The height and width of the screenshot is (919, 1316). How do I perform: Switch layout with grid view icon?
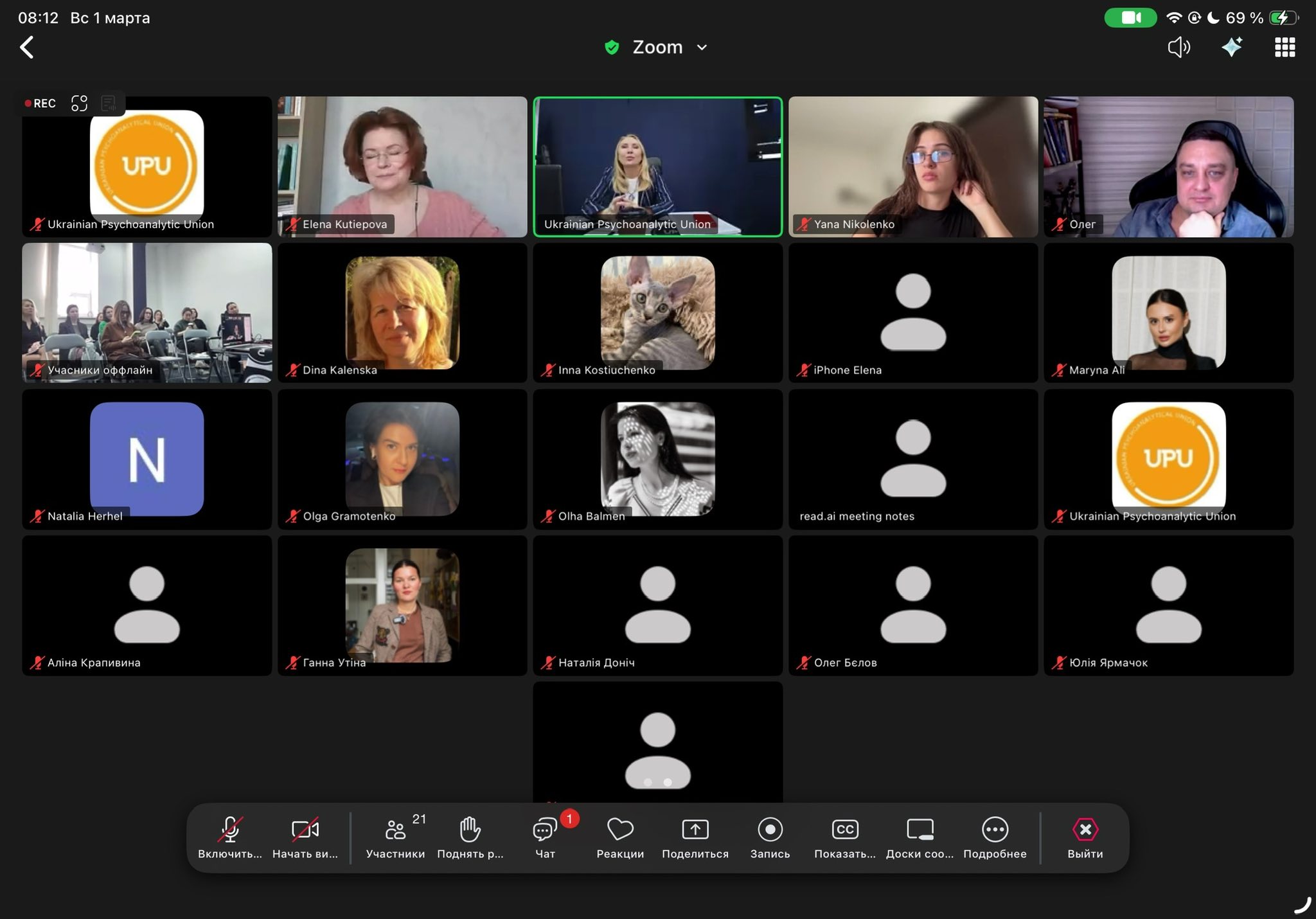point(1285,47)
